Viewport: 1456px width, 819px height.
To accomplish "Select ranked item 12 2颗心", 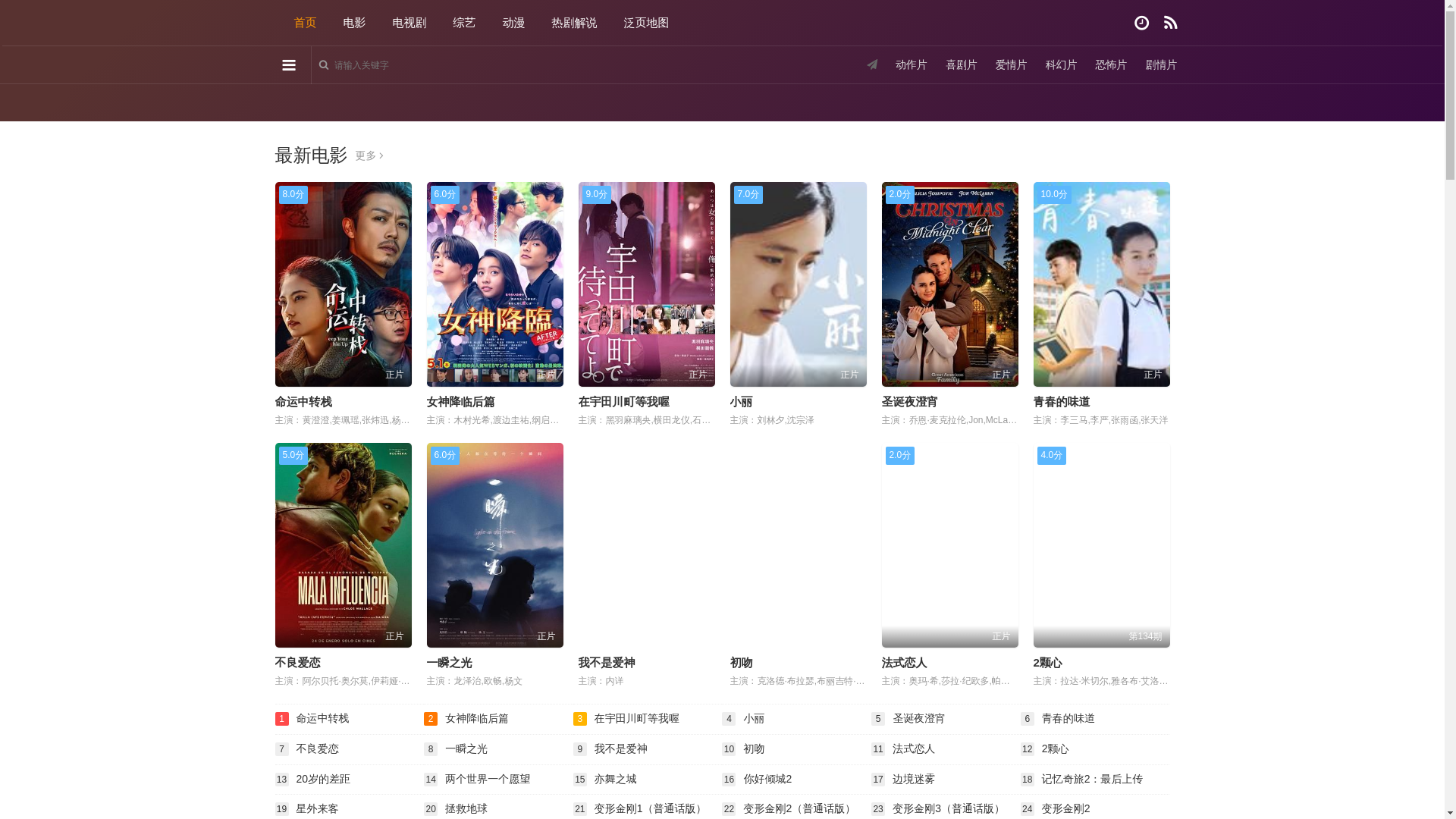I will [x=1055, y=748].
